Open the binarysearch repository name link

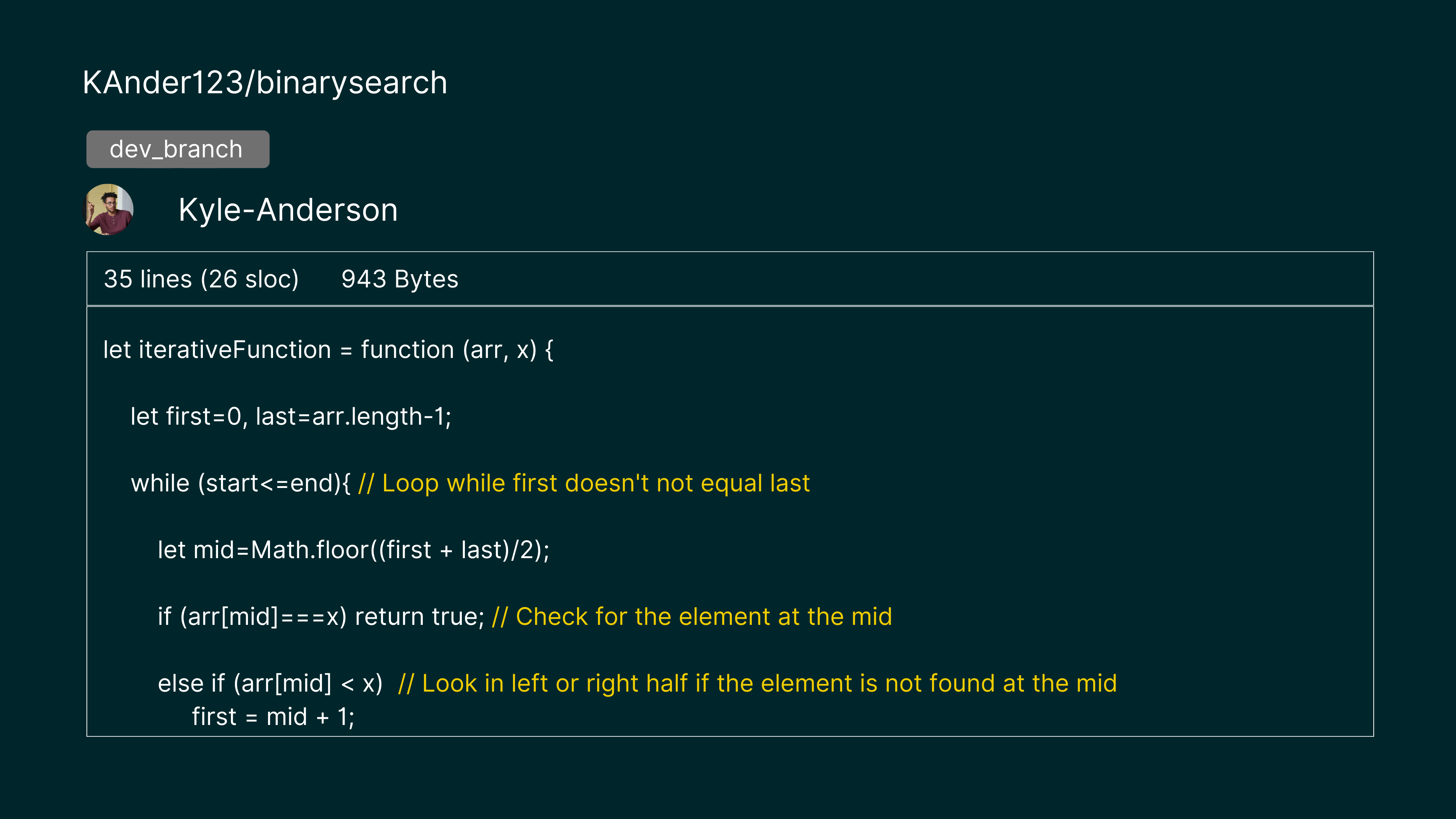coord(351,83)
